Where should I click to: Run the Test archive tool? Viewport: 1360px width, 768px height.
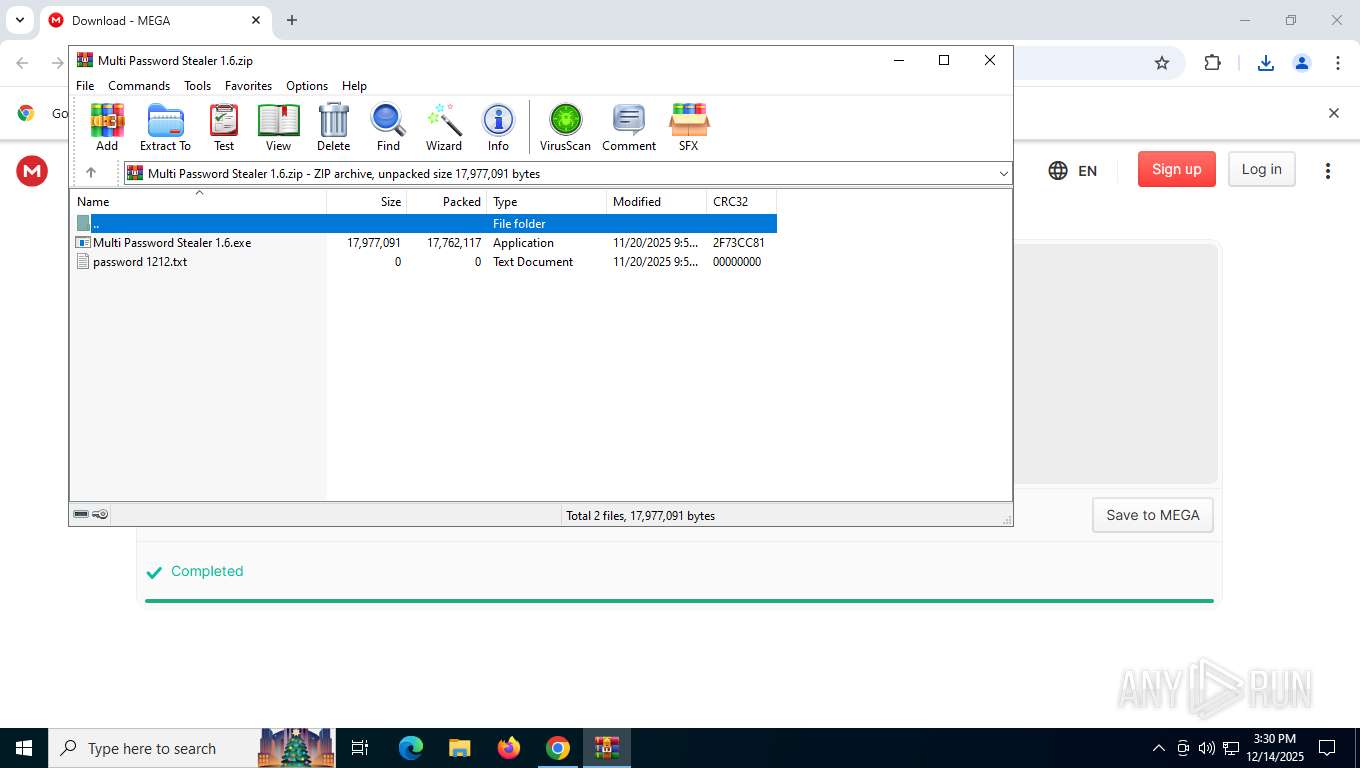(224, 127)
